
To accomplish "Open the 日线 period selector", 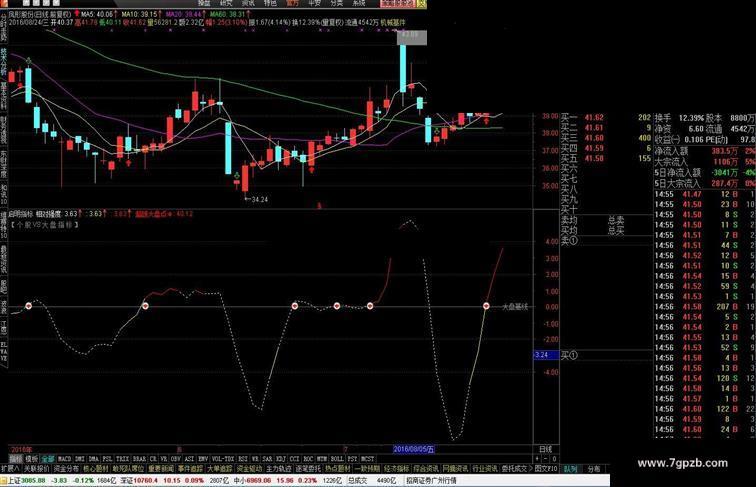I will tap(546, 449).
